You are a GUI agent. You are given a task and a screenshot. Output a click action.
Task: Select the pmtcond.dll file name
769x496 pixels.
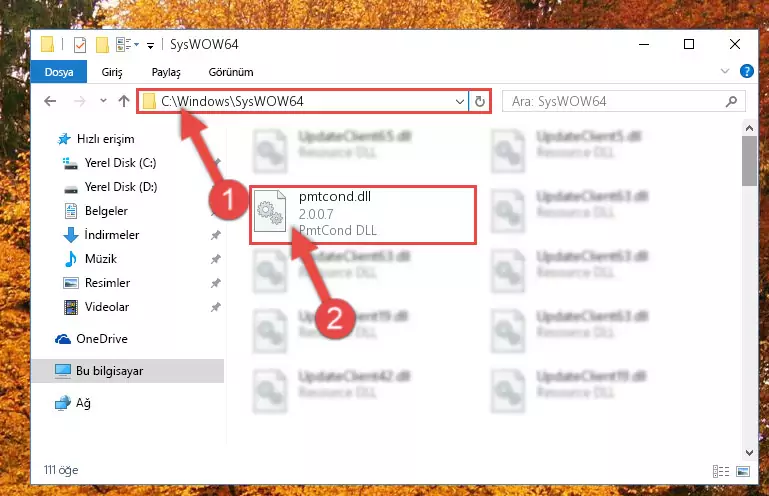pyautogui.click(x=335, y=197)
